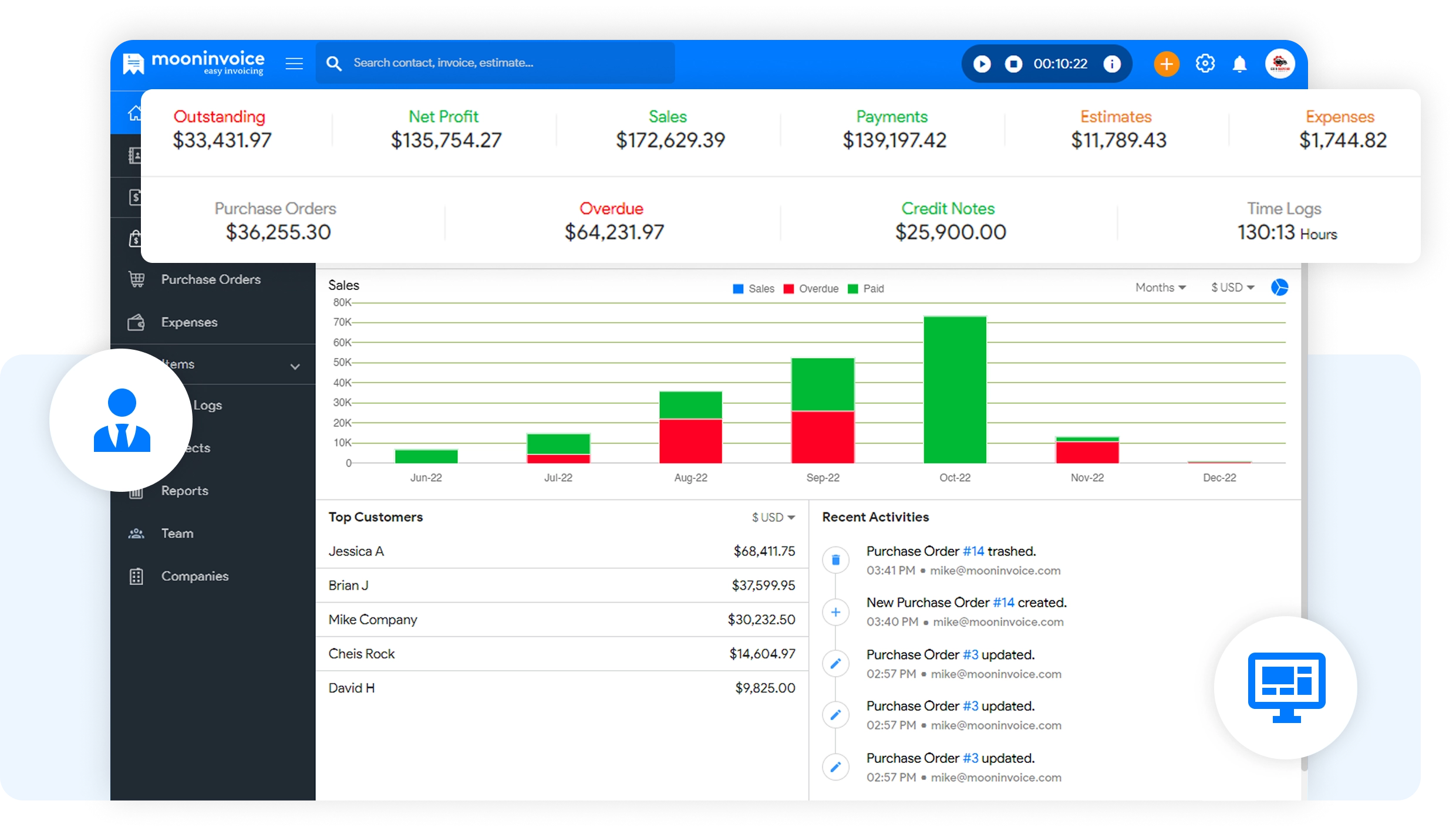Open Purchase Order #14 from Recent Activities
This screenshot has height=831, width=1456.
point(974,550)
